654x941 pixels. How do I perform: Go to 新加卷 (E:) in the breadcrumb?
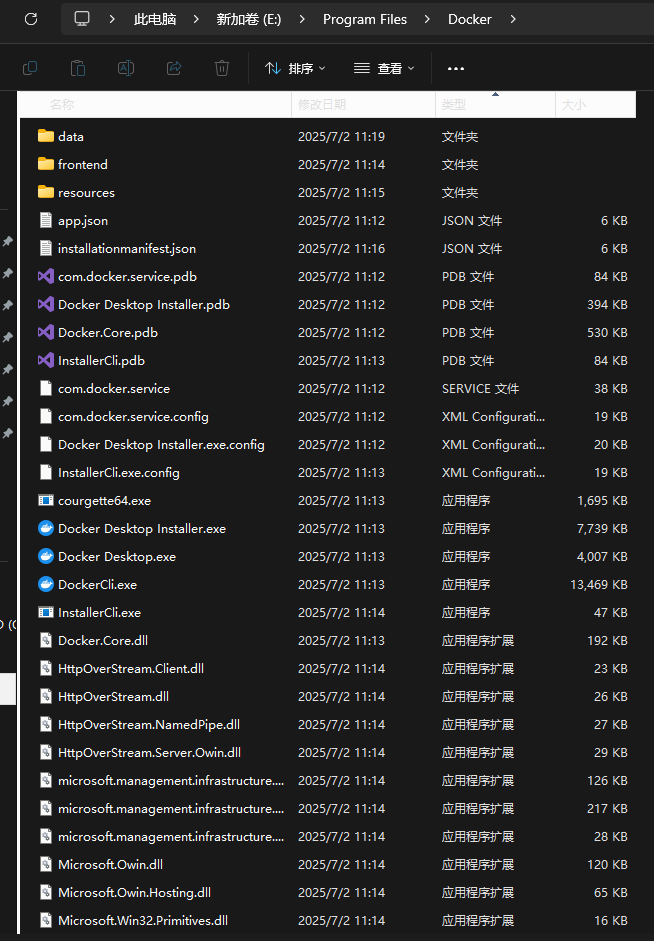tap(248, 19)
